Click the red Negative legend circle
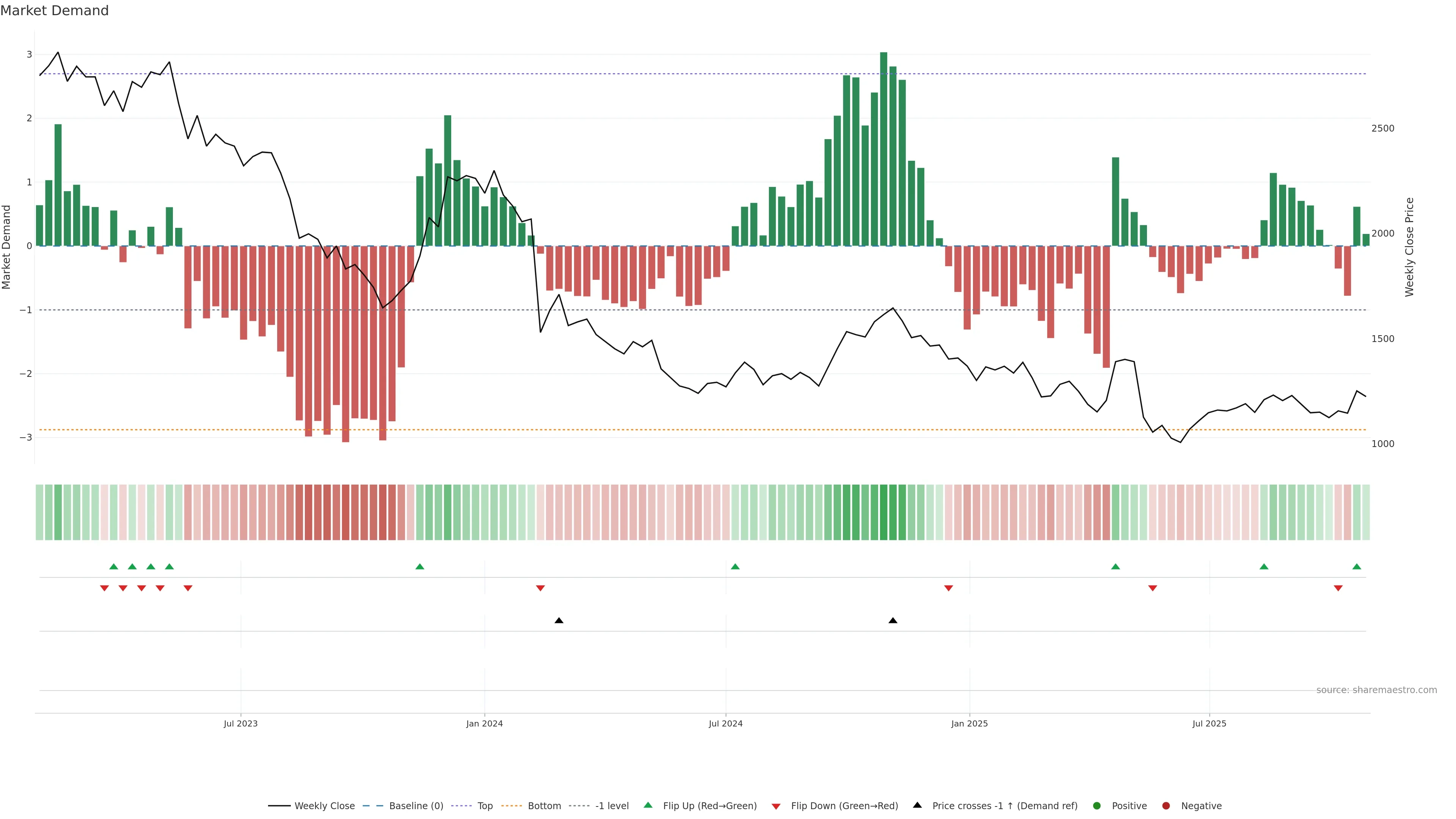This screenshot has width=1456, height=819. pos(1166,805)
